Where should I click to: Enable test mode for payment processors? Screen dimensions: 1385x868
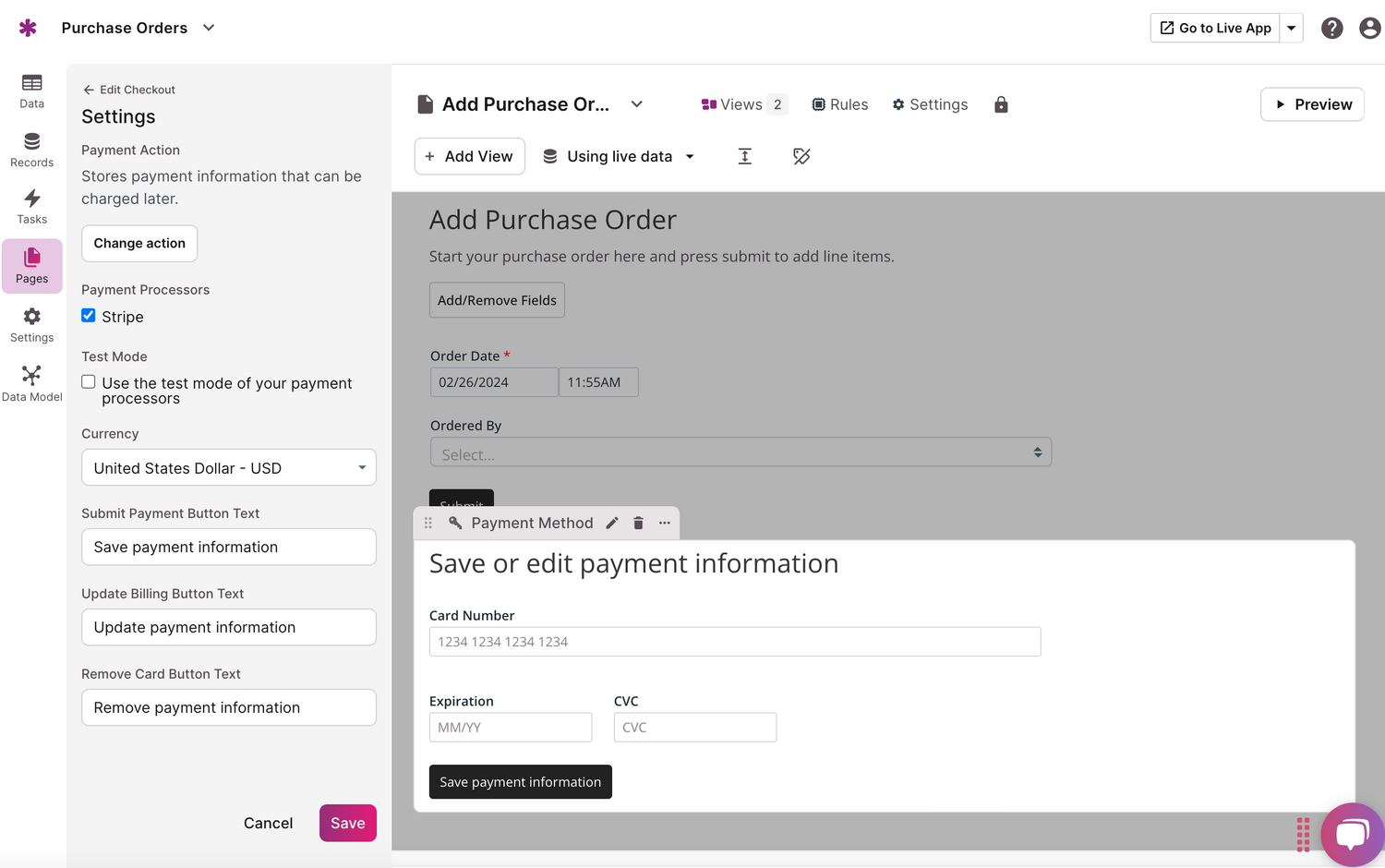[88, 381]
